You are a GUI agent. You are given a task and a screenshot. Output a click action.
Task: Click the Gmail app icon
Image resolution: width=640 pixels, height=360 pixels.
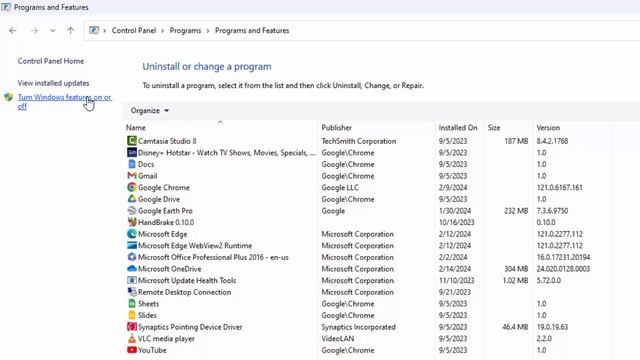[131, 176]
